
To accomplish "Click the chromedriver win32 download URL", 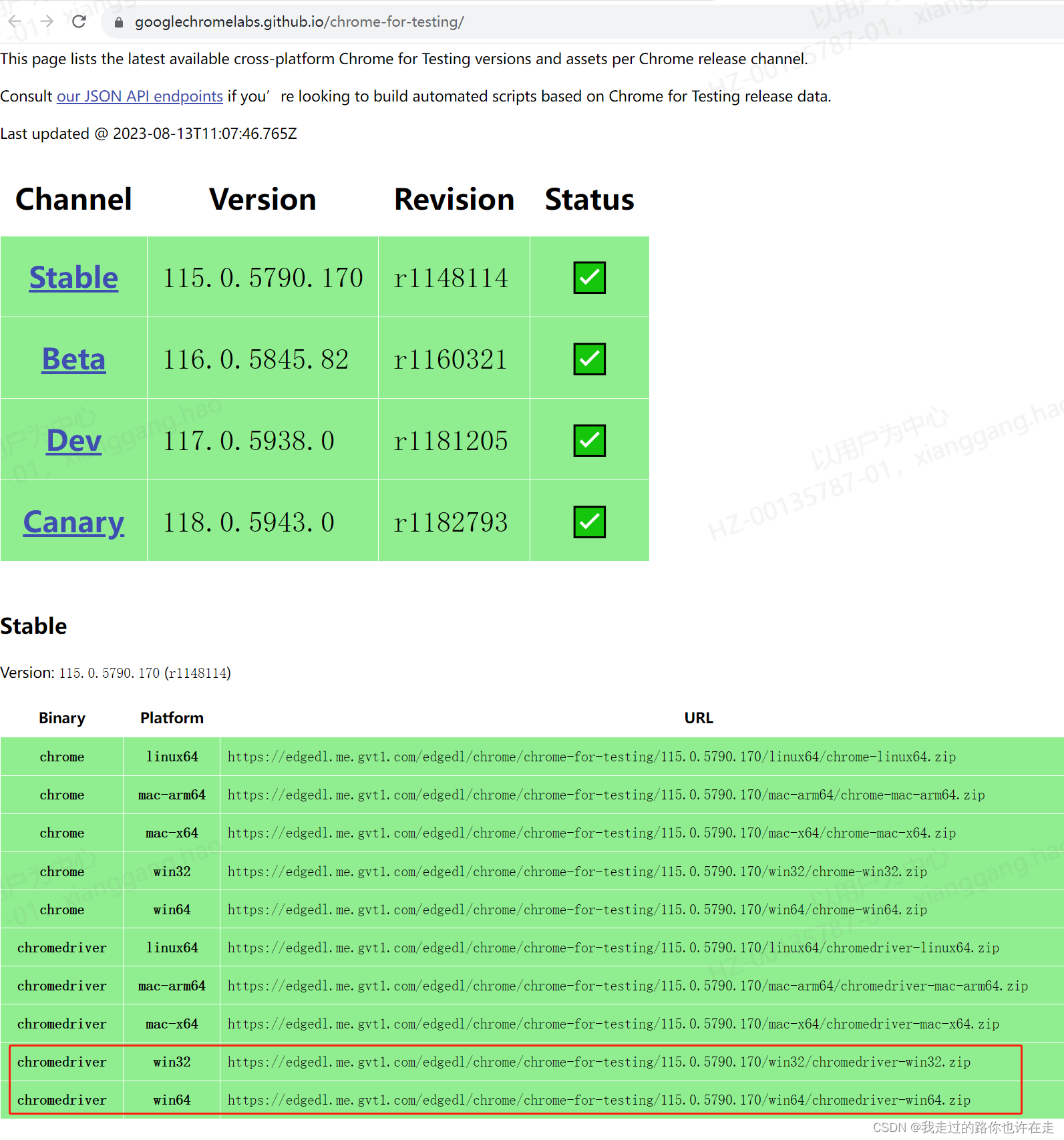I will click(x=598, y=1062).
